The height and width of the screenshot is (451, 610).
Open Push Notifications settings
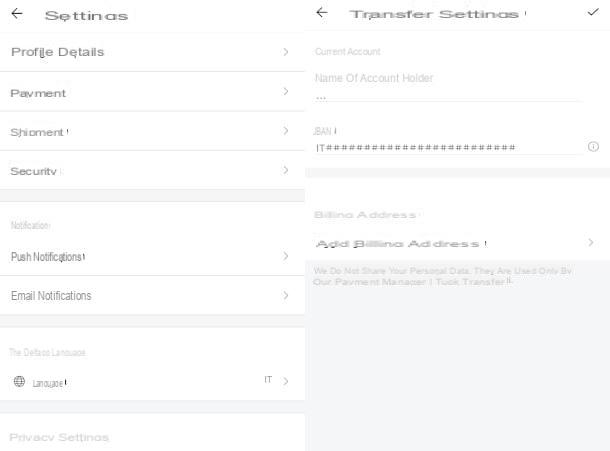(x=152, y=256)
